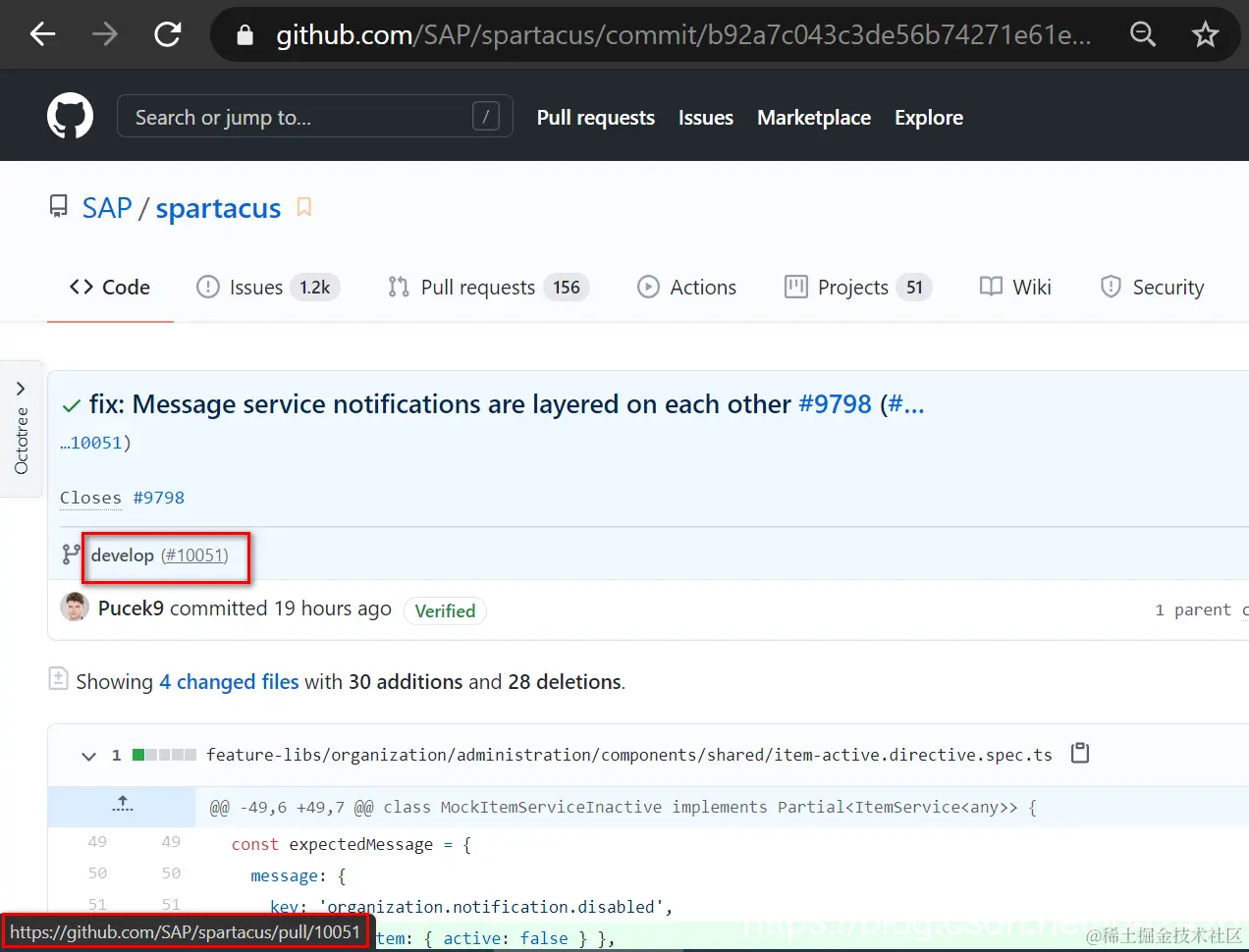1249x952 pixels.
Task: Click the '1 parent' text
Action: [1192, 609]
